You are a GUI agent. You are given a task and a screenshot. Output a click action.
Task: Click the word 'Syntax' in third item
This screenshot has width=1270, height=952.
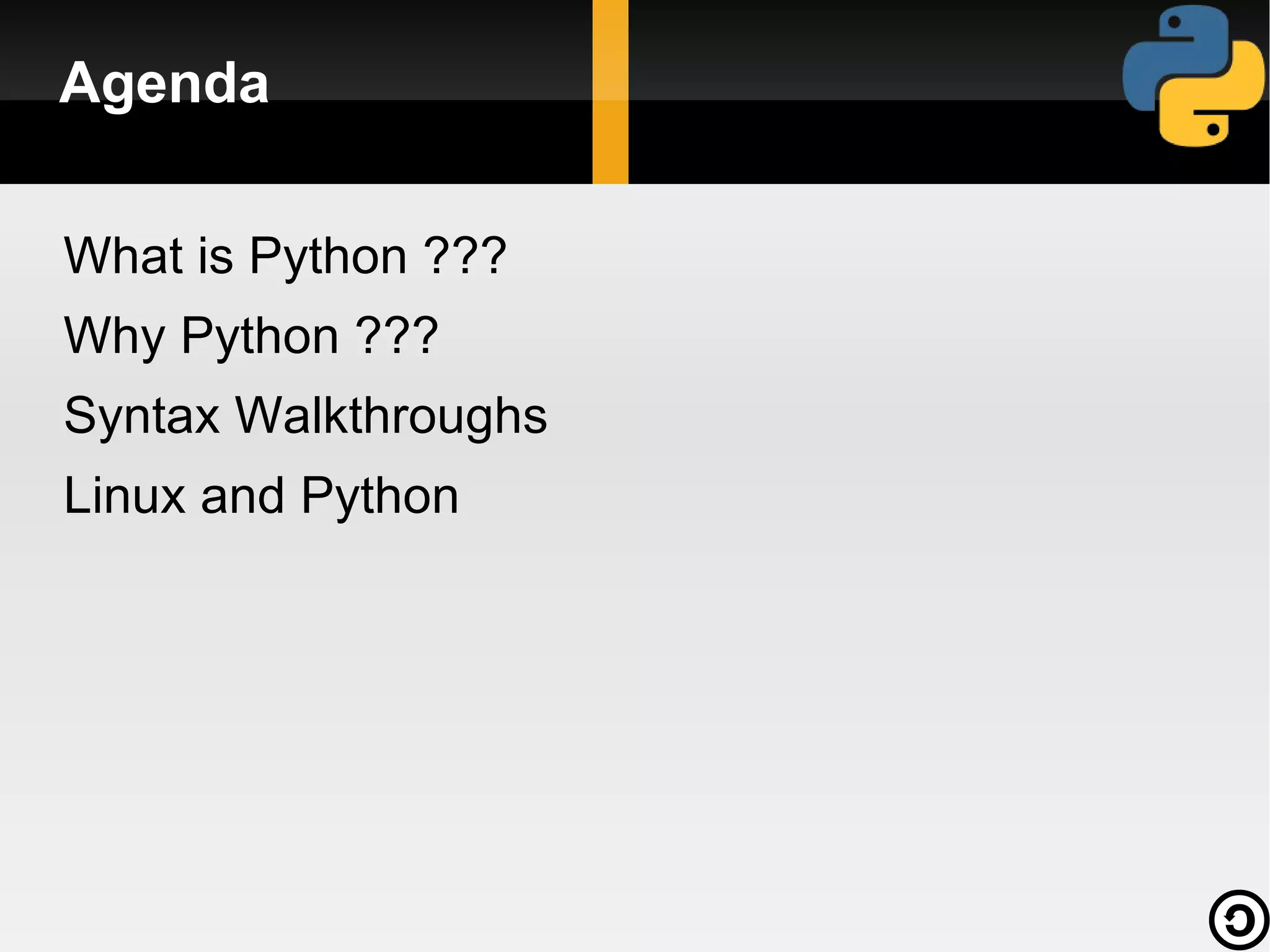point(142,416)
